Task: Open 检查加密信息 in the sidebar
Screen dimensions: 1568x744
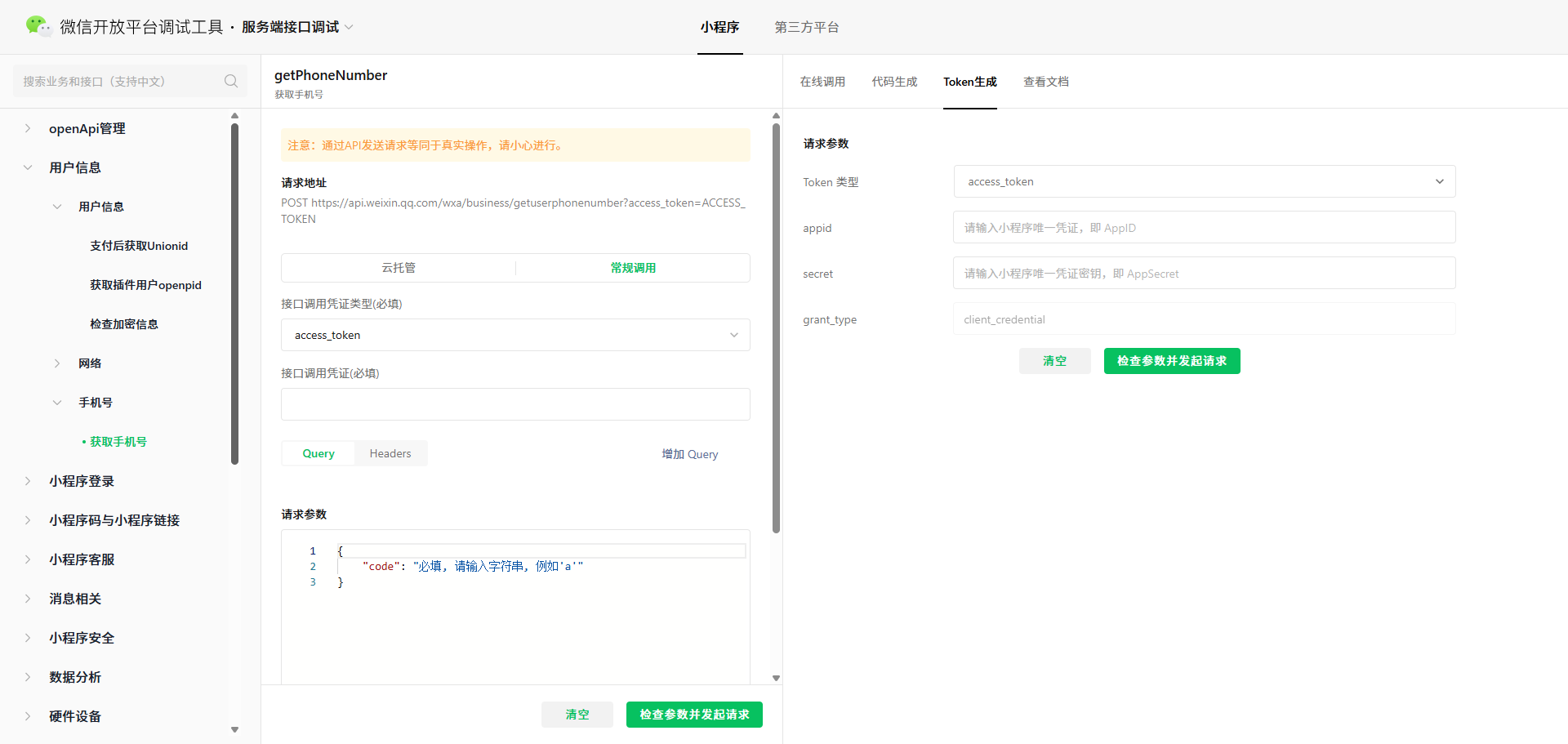Action: pos(124,324)
